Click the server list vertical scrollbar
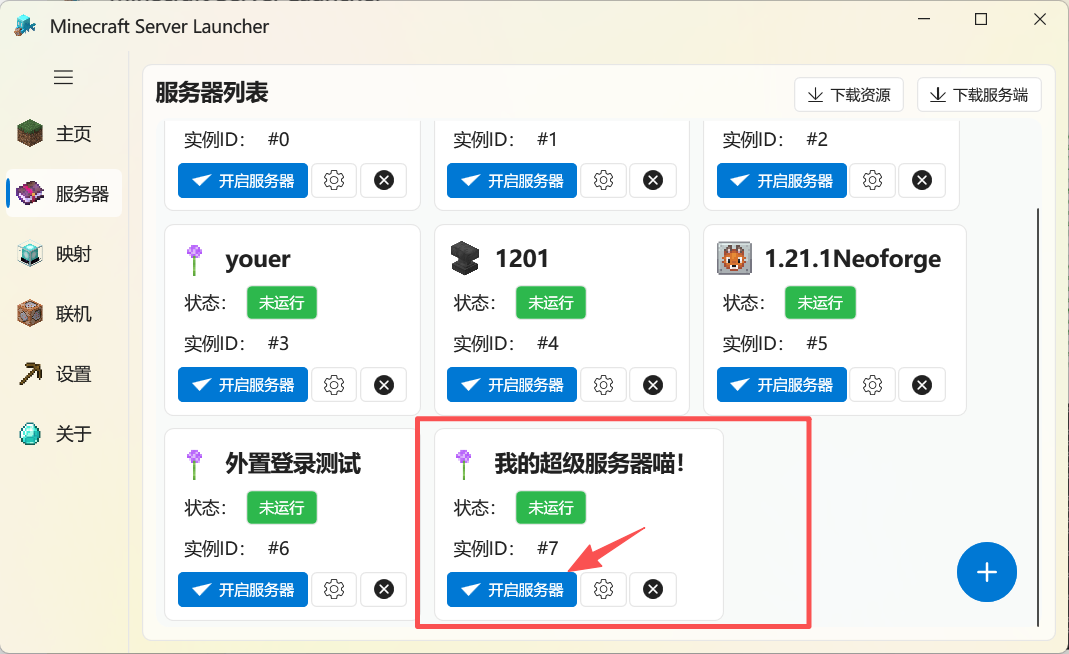 pos(1038,400)
